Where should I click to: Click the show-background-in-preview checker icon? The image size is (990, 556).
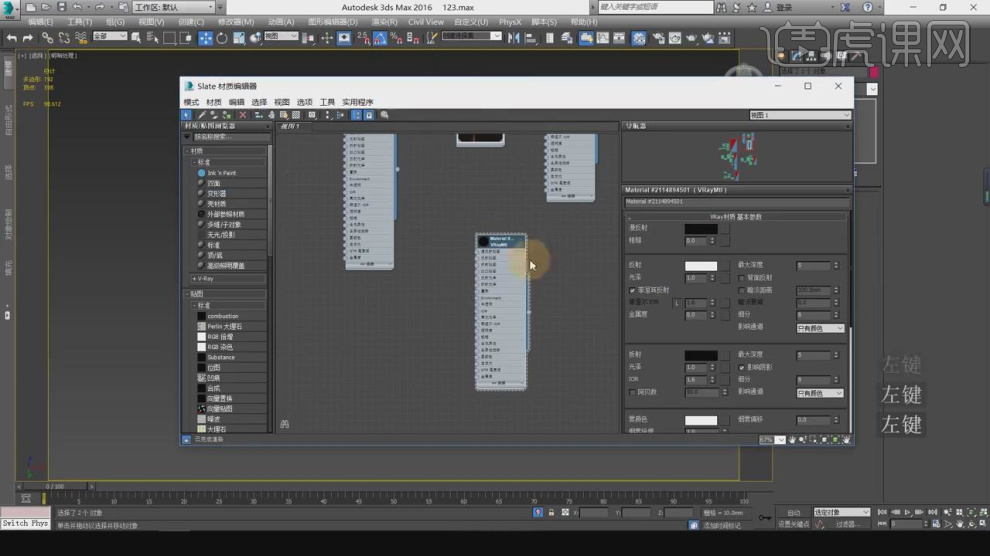296,115
